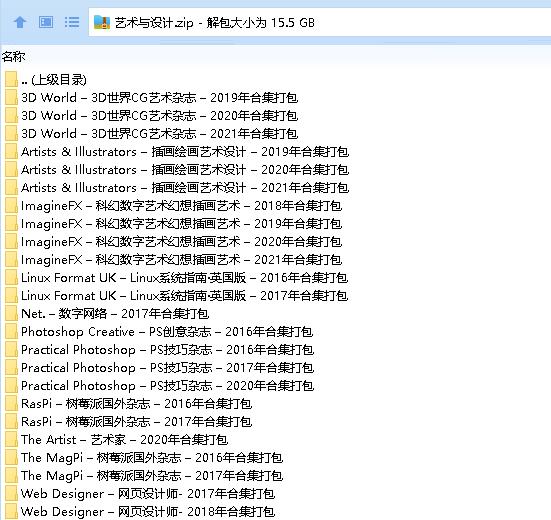Select Photoshop Creative PS创意杂志 2016年合集打包
The width and height of the screenshot is (551, 520).
[167, 332]
